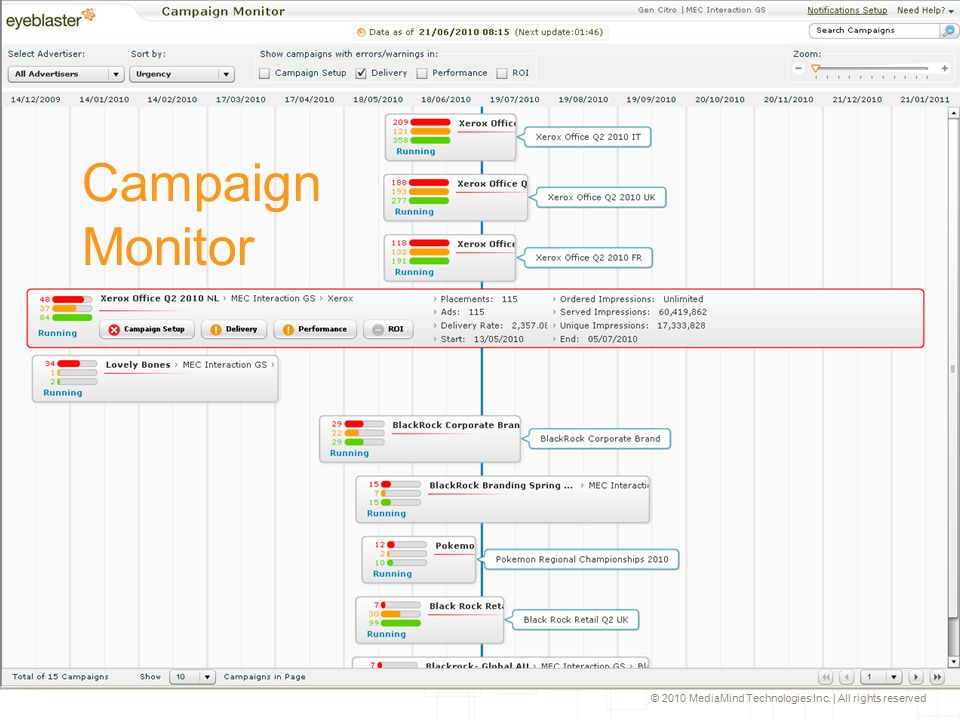Enable the Performance checkbox
This screenshot has height=720, width=960.
point(422,73)
